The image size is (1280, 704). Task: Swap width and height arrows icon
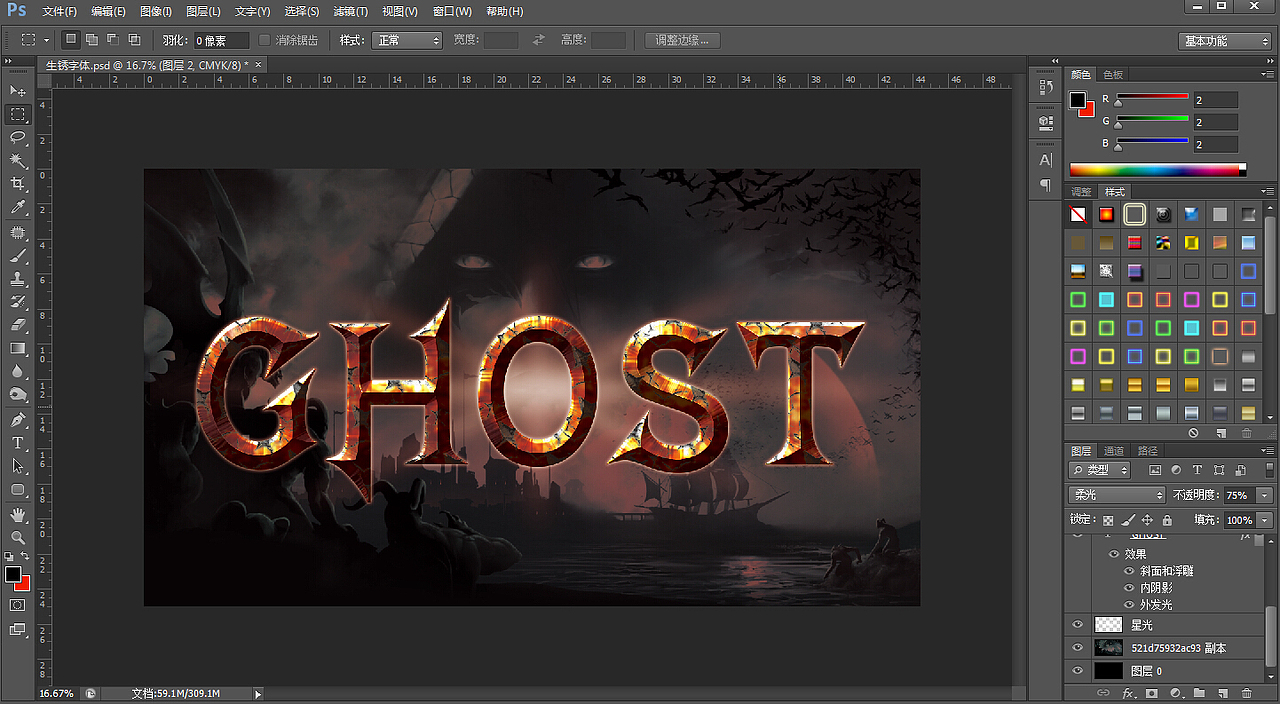[539, 40]
